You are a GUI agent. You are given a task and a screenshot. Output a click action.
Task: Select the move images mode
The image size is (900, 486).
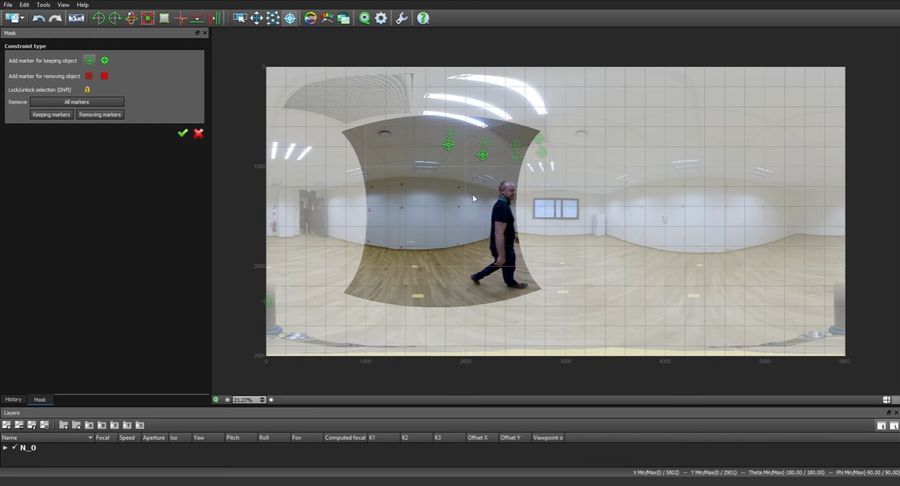coord(257,18)
